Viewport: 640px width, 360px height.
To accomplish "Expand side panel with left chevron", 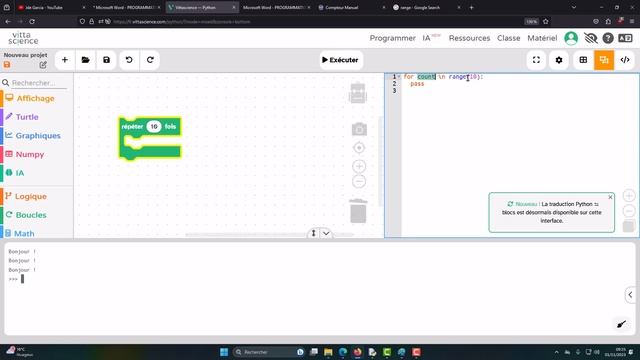I will click(631, 295).
